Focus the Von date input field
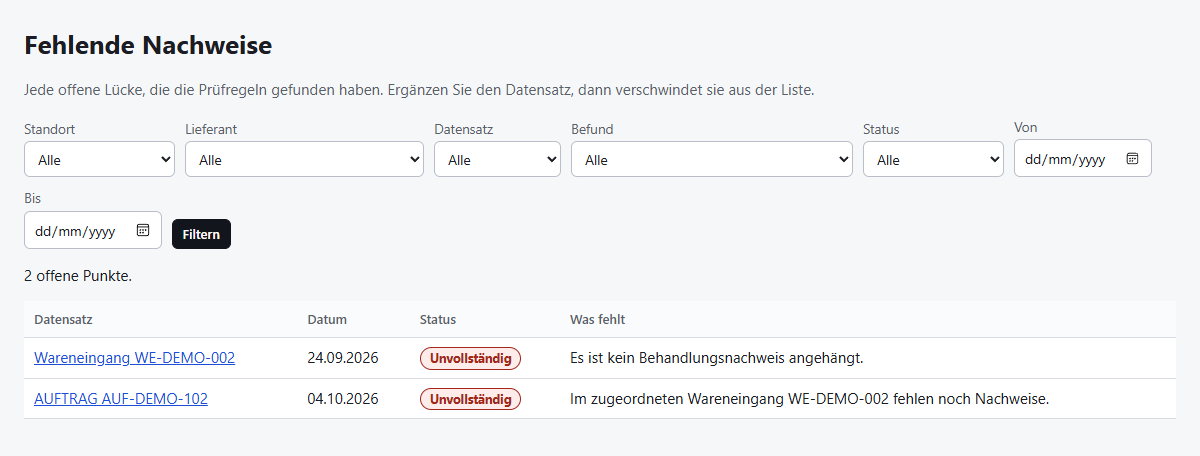This screenshot has width=1200, height=456. click(1083, 158)
